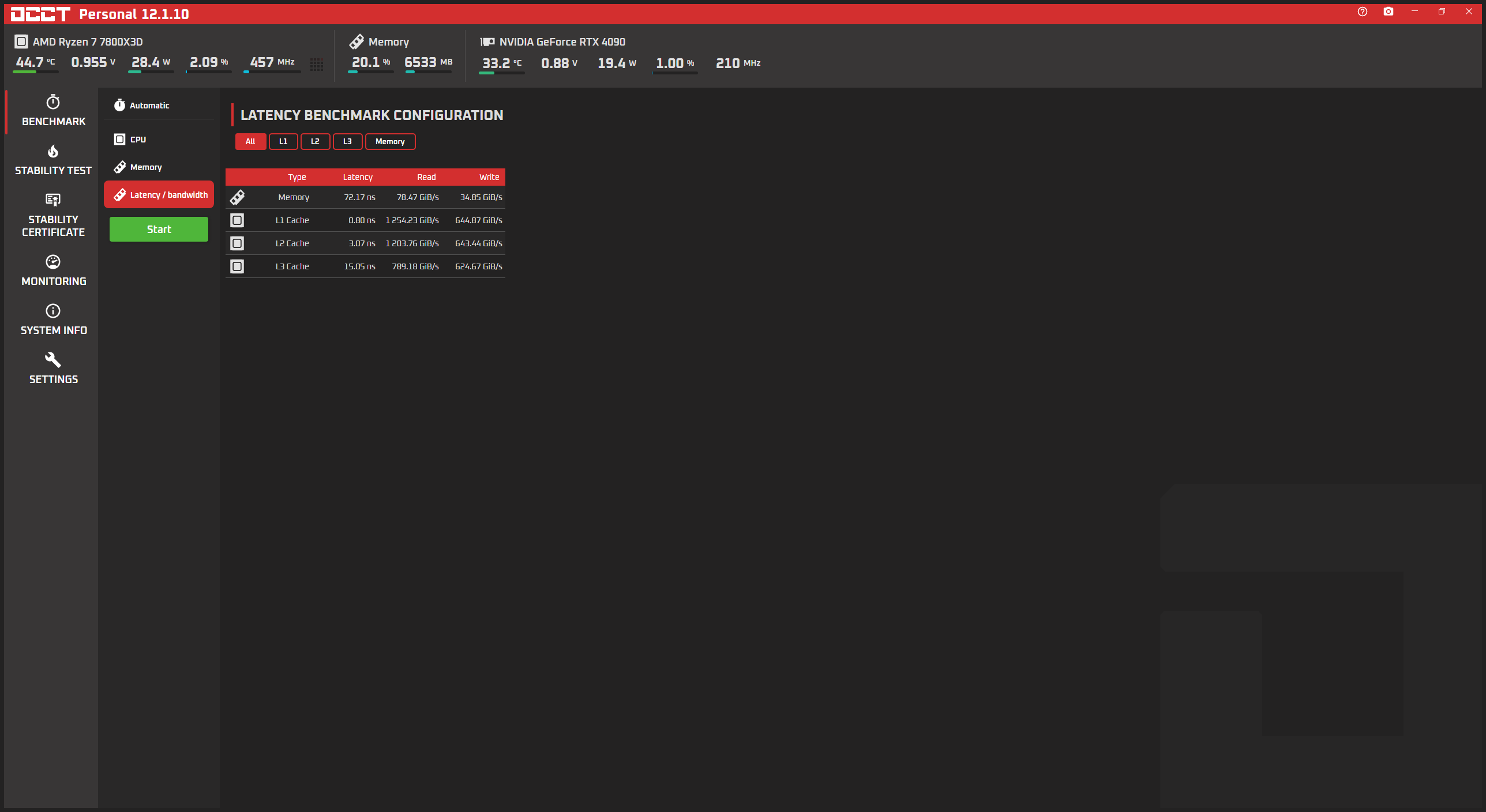Screen dimensions: 1486x812
Task: Click the GPU card icon beside NVIDIA GeForce
Action: pos(487,42)
